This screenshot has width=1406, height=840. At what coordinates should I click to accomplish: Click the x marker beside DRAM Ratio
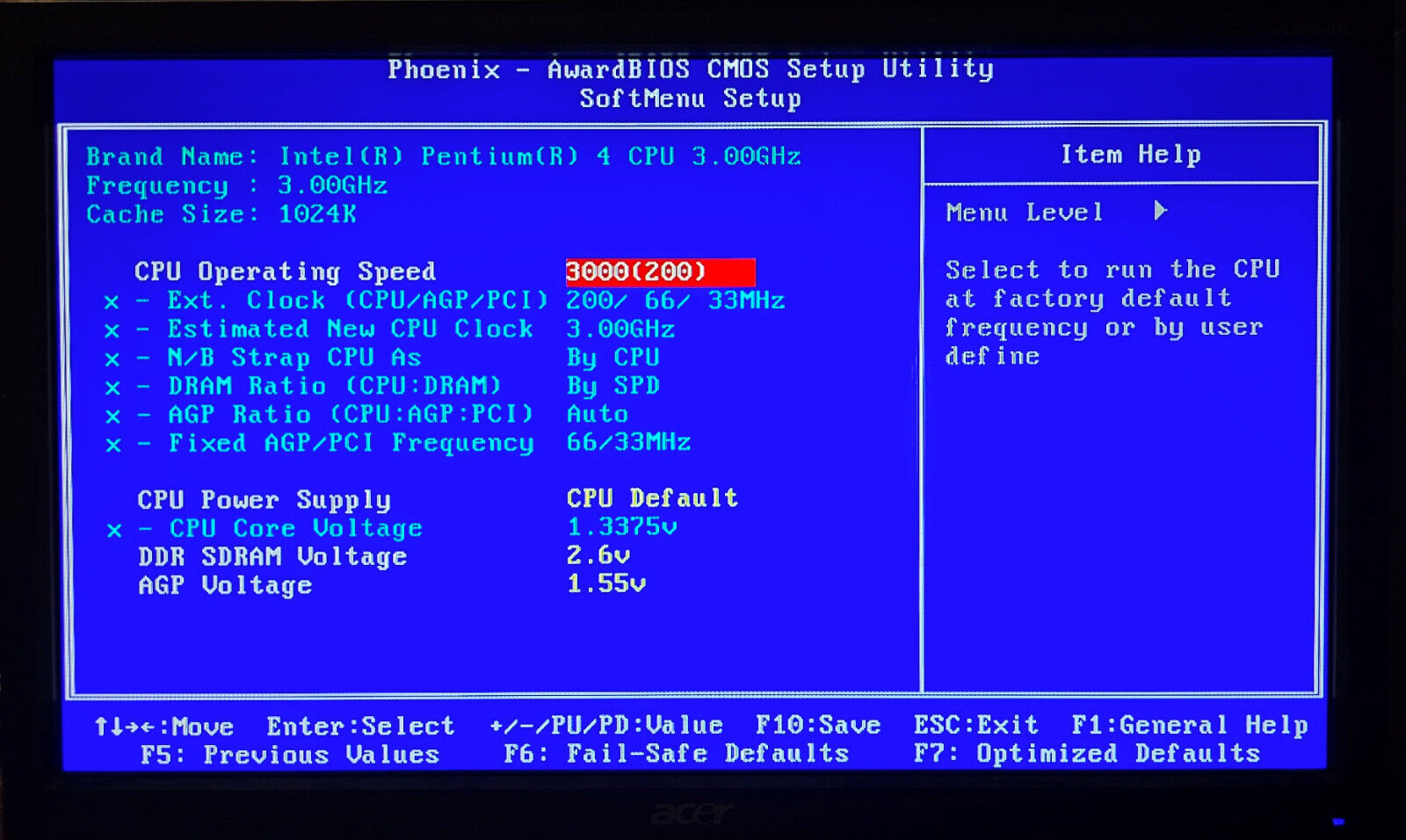coord(112,387)
